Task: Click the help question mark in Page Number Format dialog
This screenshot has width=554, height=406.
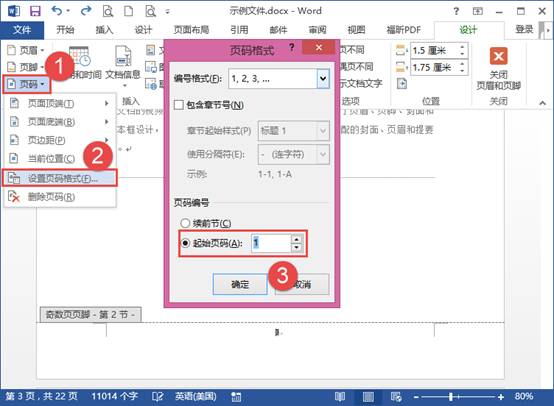Action: 291,47
